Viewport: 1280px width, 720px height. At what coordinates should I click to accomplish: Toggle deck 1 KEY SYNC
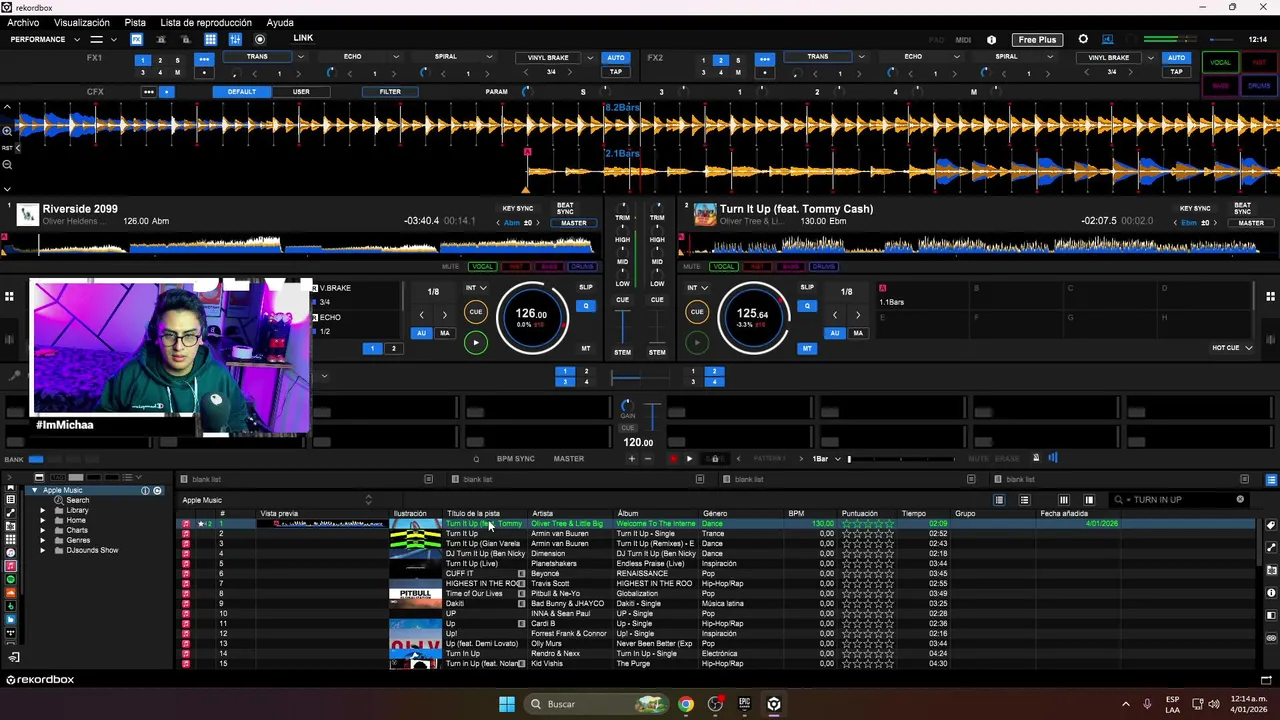517,209
